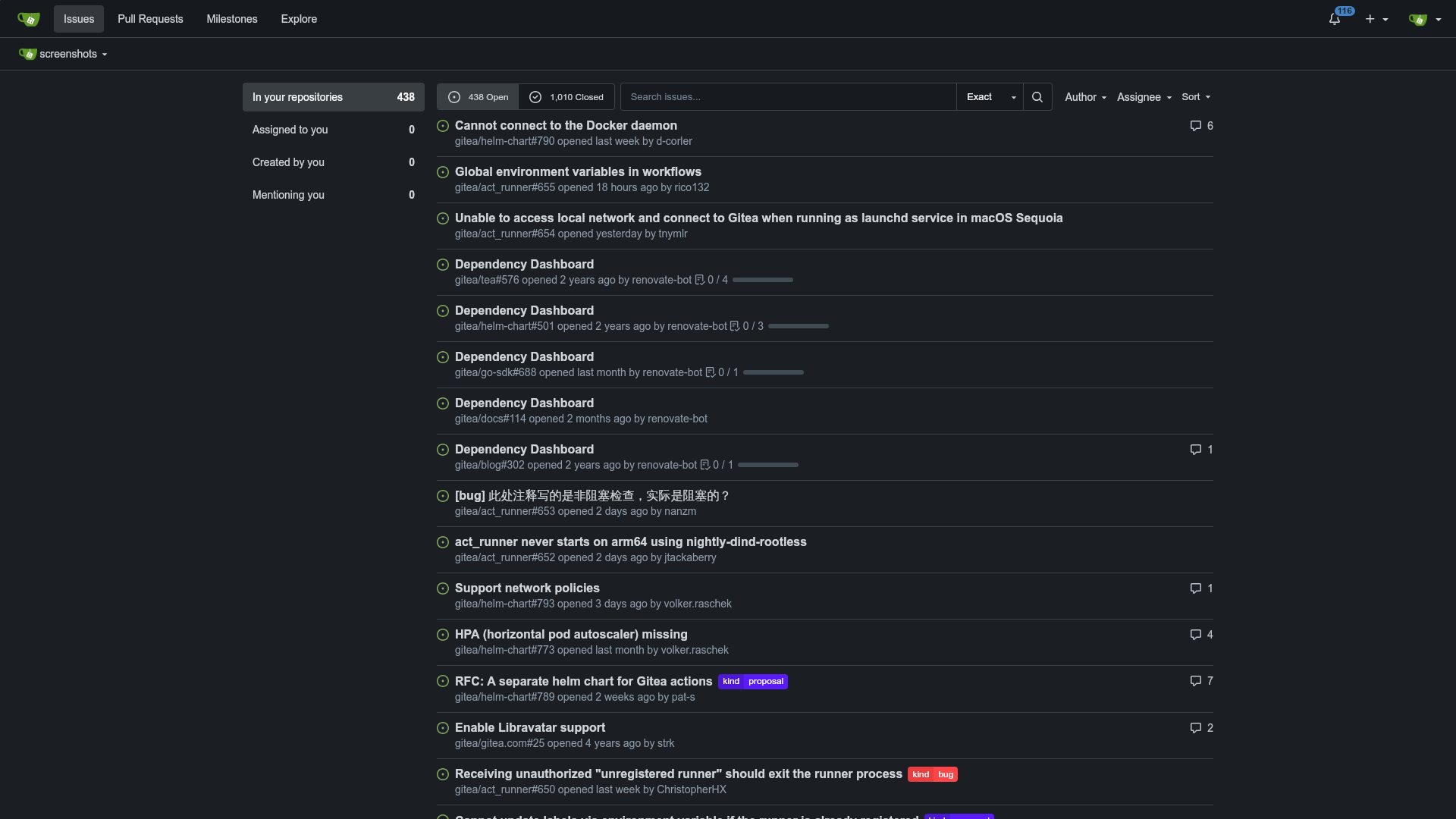Go to Pull Requests tab
This screenshot has width=1456, height=819.
150,19
